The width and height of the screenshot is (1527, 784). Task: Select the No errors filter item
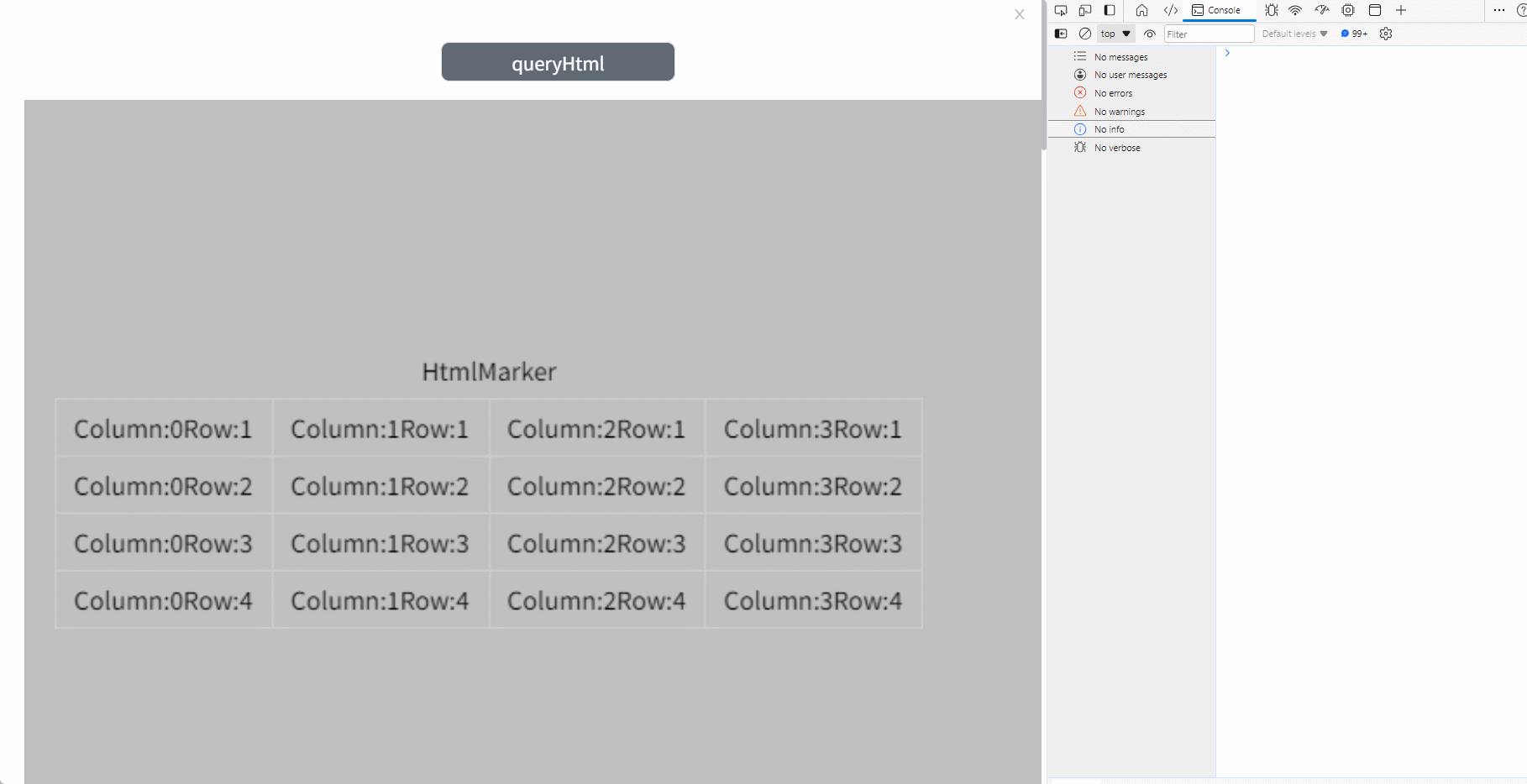[1113, 93]
